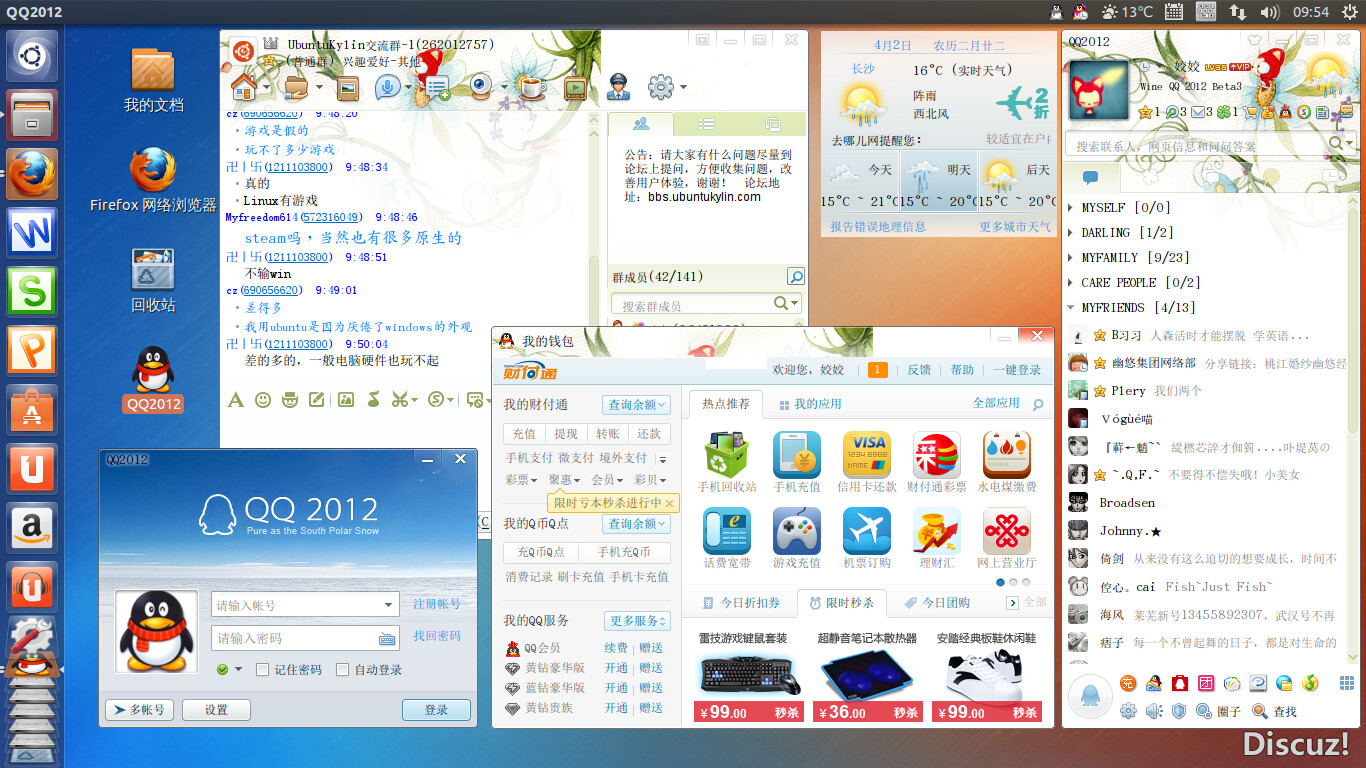Open the account dropdown in QQ login
1366x768 pixels.
click(x=389, y=605)
